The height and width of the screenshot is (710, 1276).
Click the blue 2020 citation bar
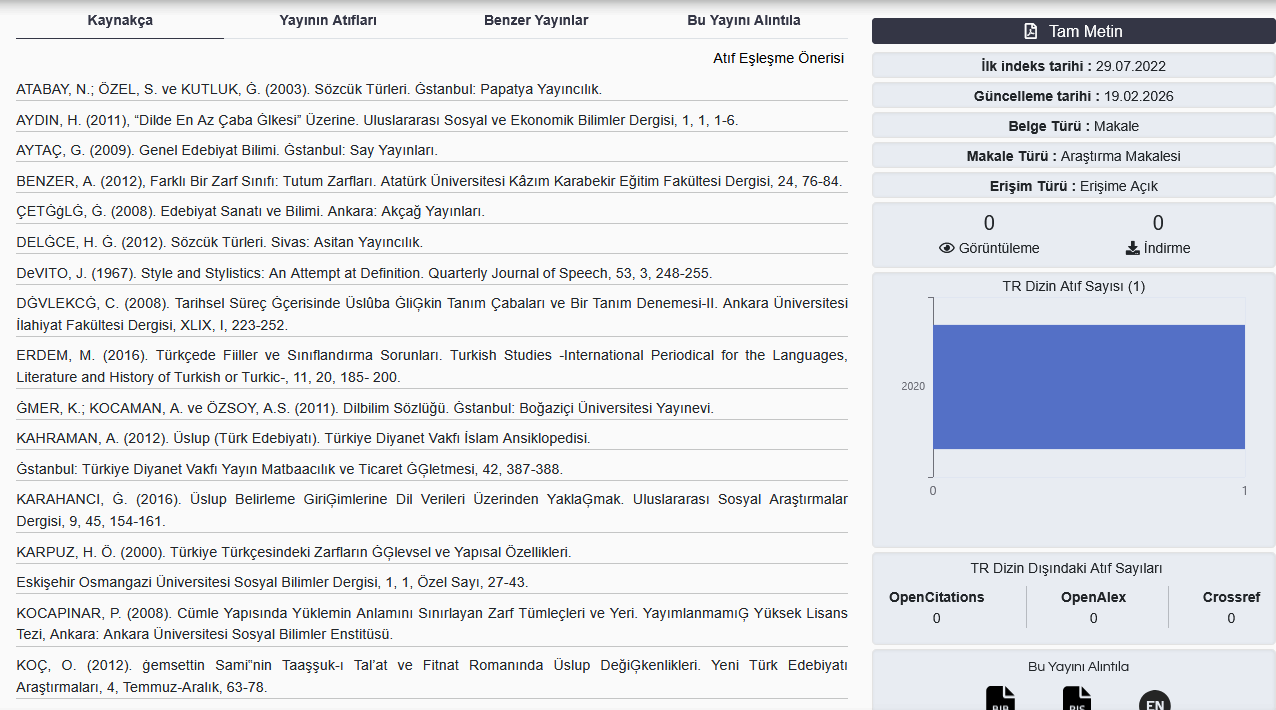[1088, 386]
